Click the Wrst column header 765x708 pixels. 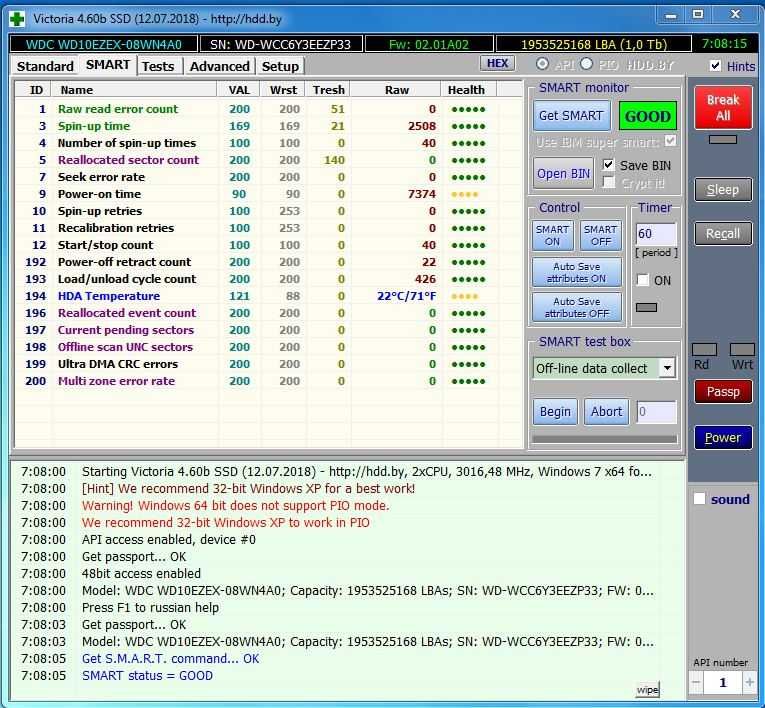(283, 90)
